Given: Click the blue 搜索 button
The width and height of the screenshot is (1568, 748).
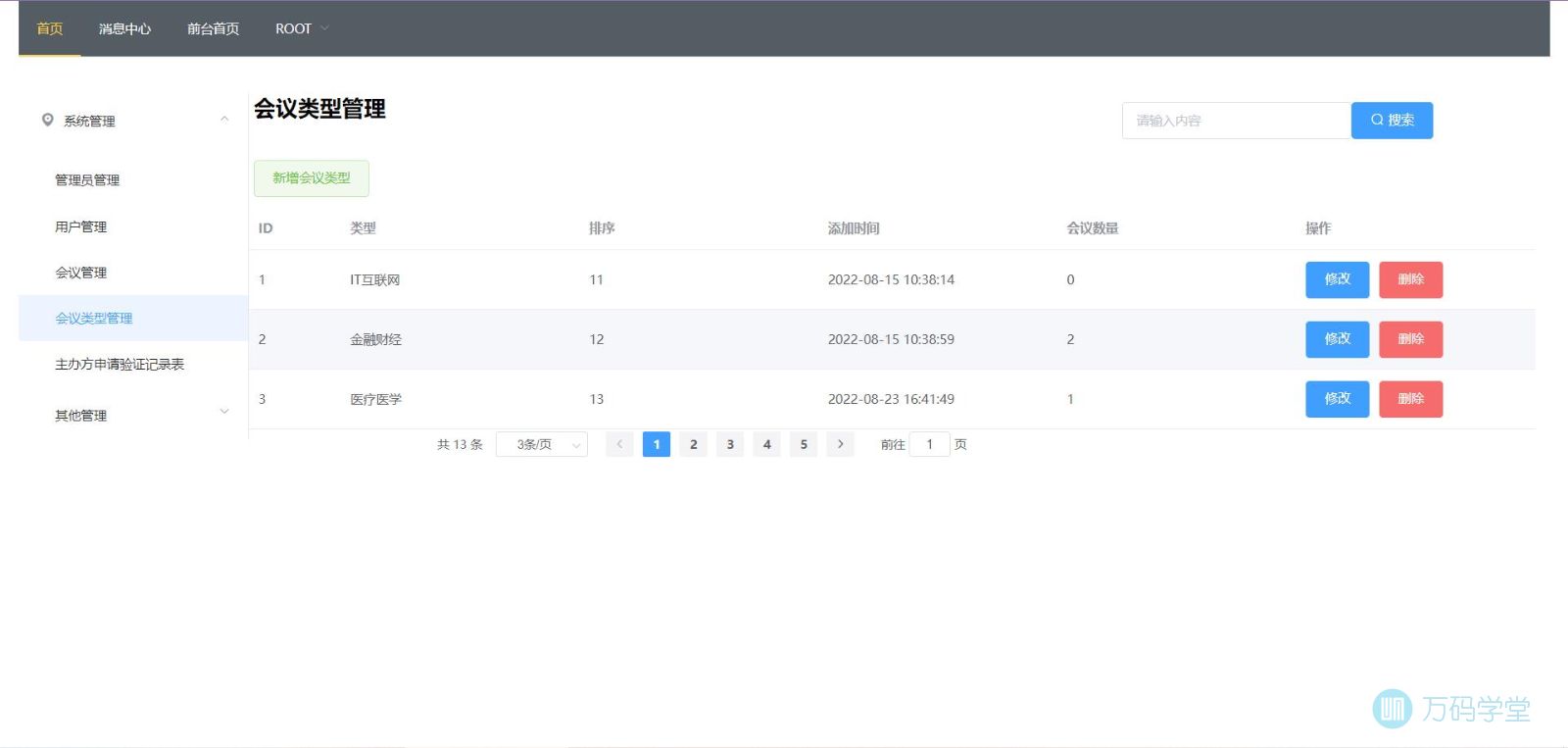Looking at the screenshot, I should point(1392,121).
